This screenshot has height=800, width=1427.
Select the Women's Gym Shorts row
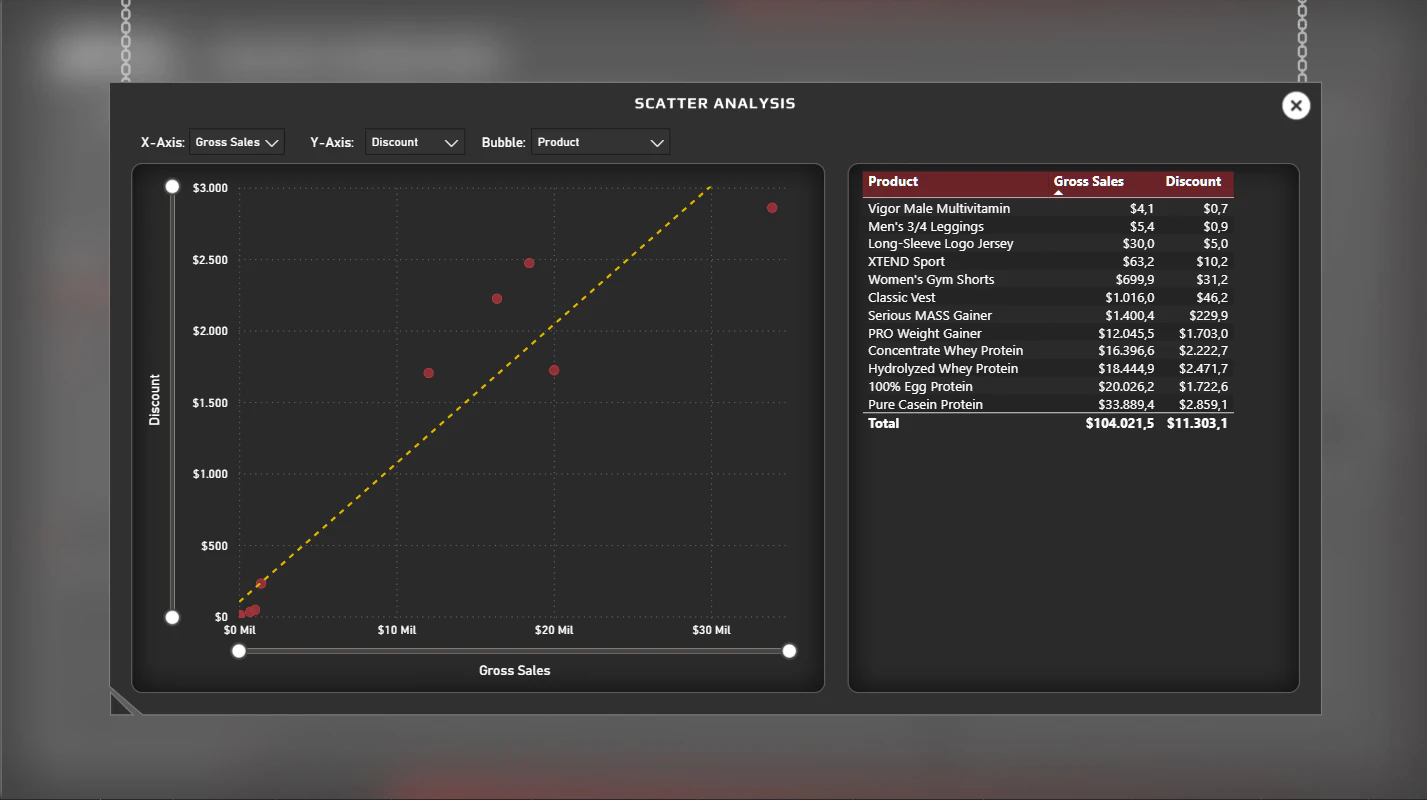click(x=1048, y=280)
